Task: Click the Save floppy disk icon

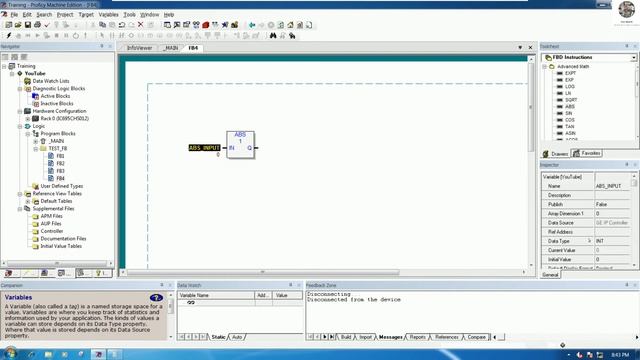Action: [x=28, y=25]
